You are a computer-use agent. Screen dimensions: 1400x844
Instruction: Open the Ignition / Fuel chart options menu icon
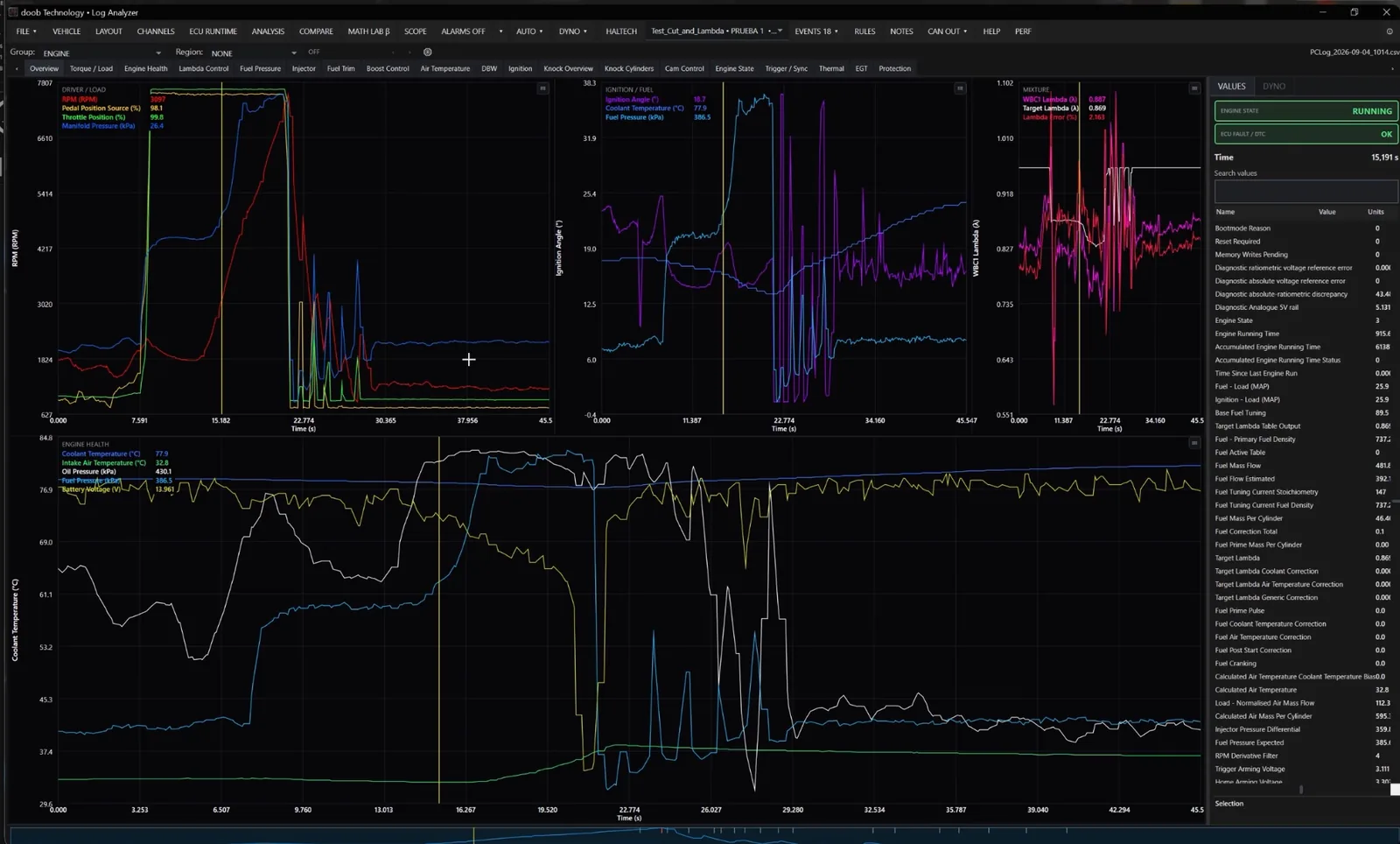click(960, 88)
